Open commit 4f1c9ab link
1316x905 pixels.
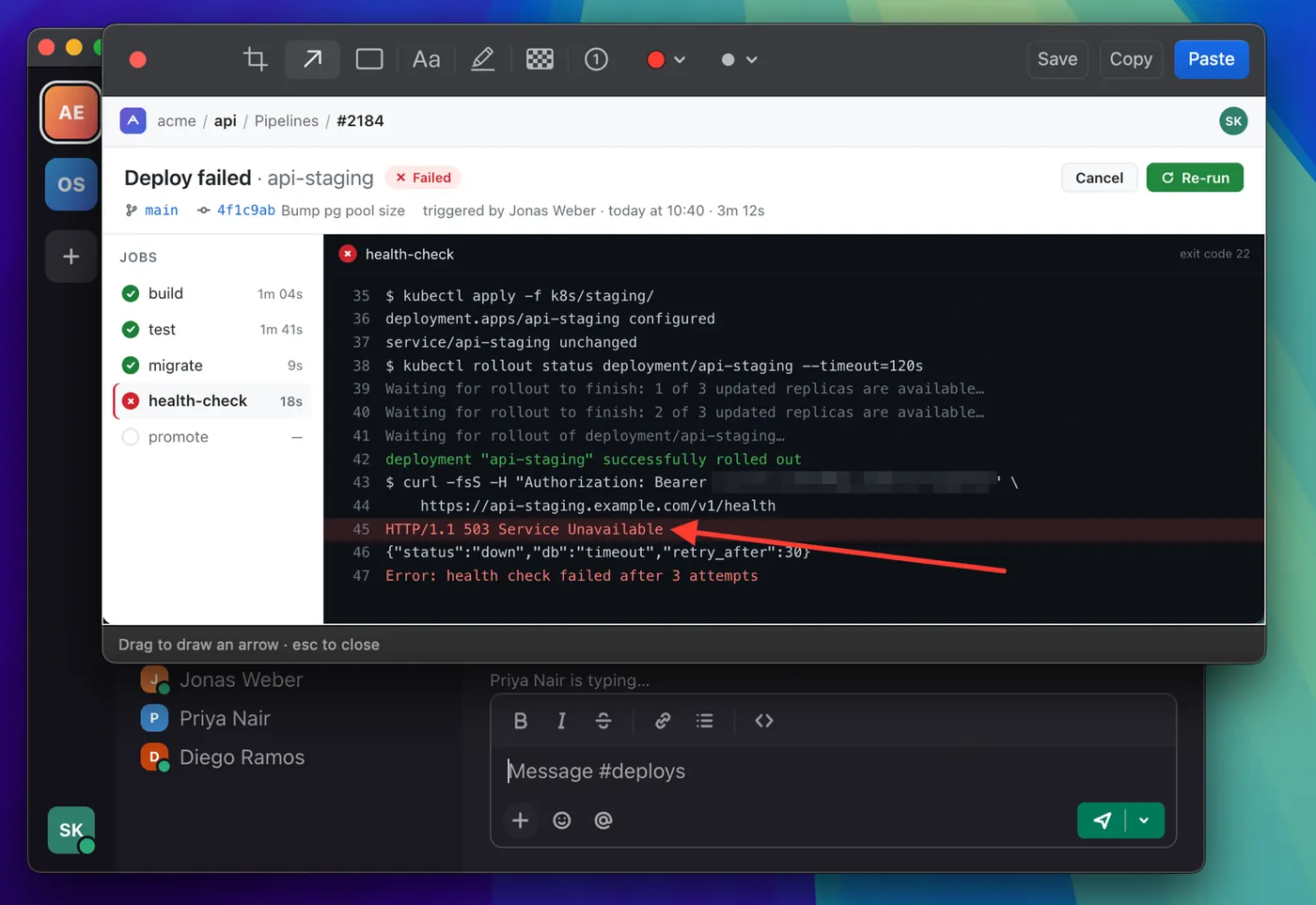246,211
